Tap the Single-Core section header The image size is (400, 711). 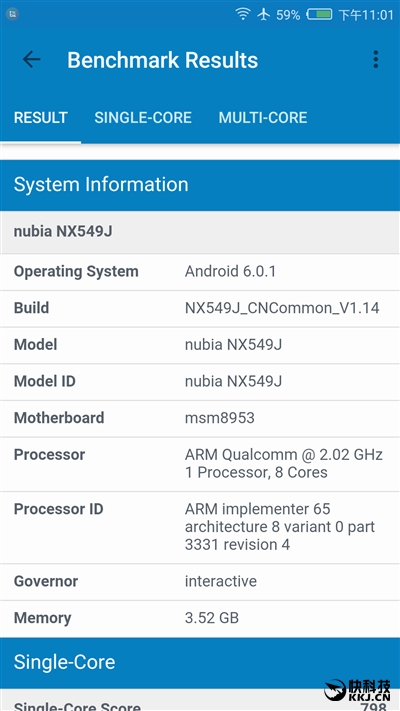point(200,662)
